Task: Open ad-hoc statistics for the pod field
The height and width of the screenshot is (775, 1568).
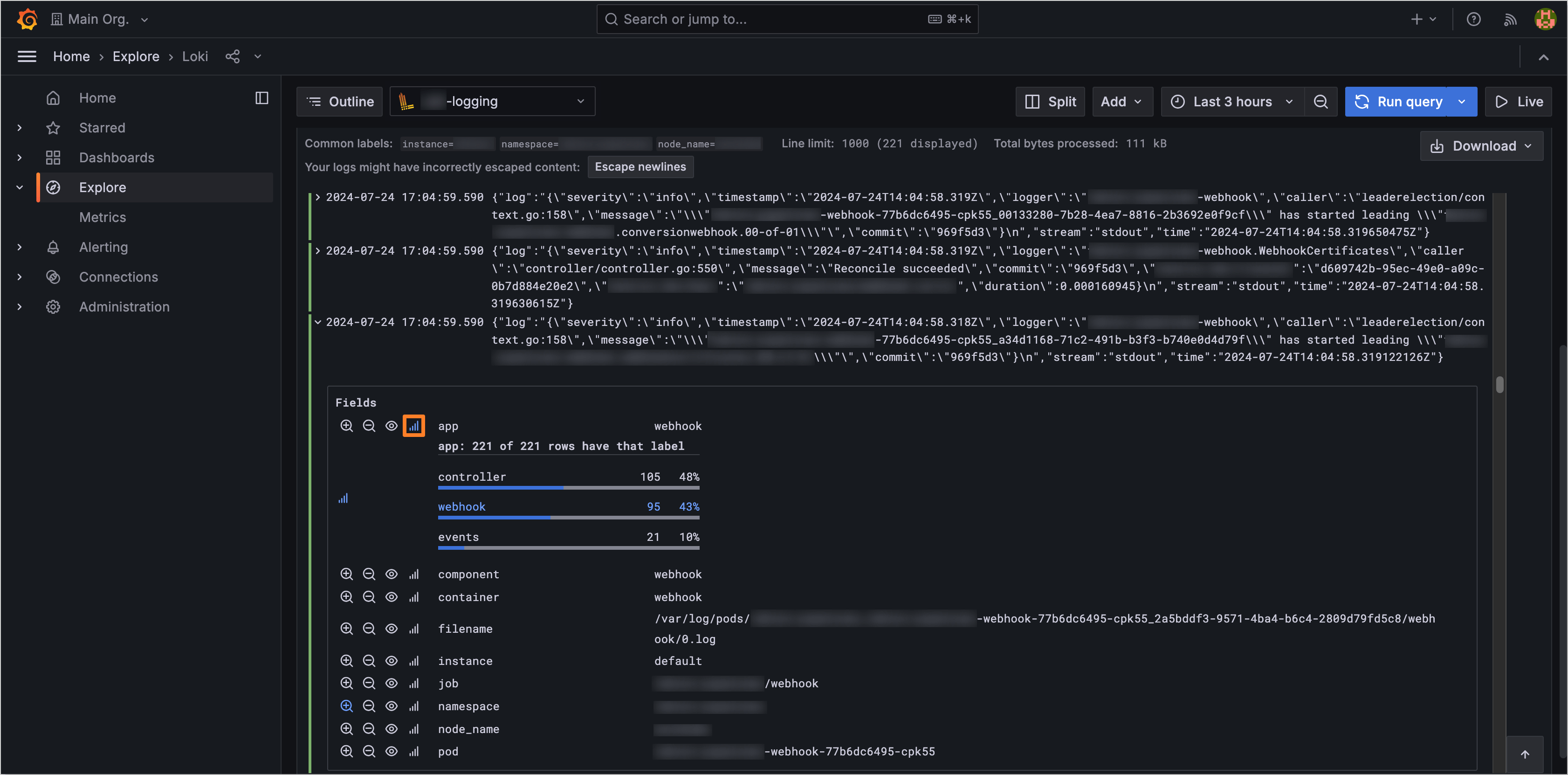Action: 414,751
